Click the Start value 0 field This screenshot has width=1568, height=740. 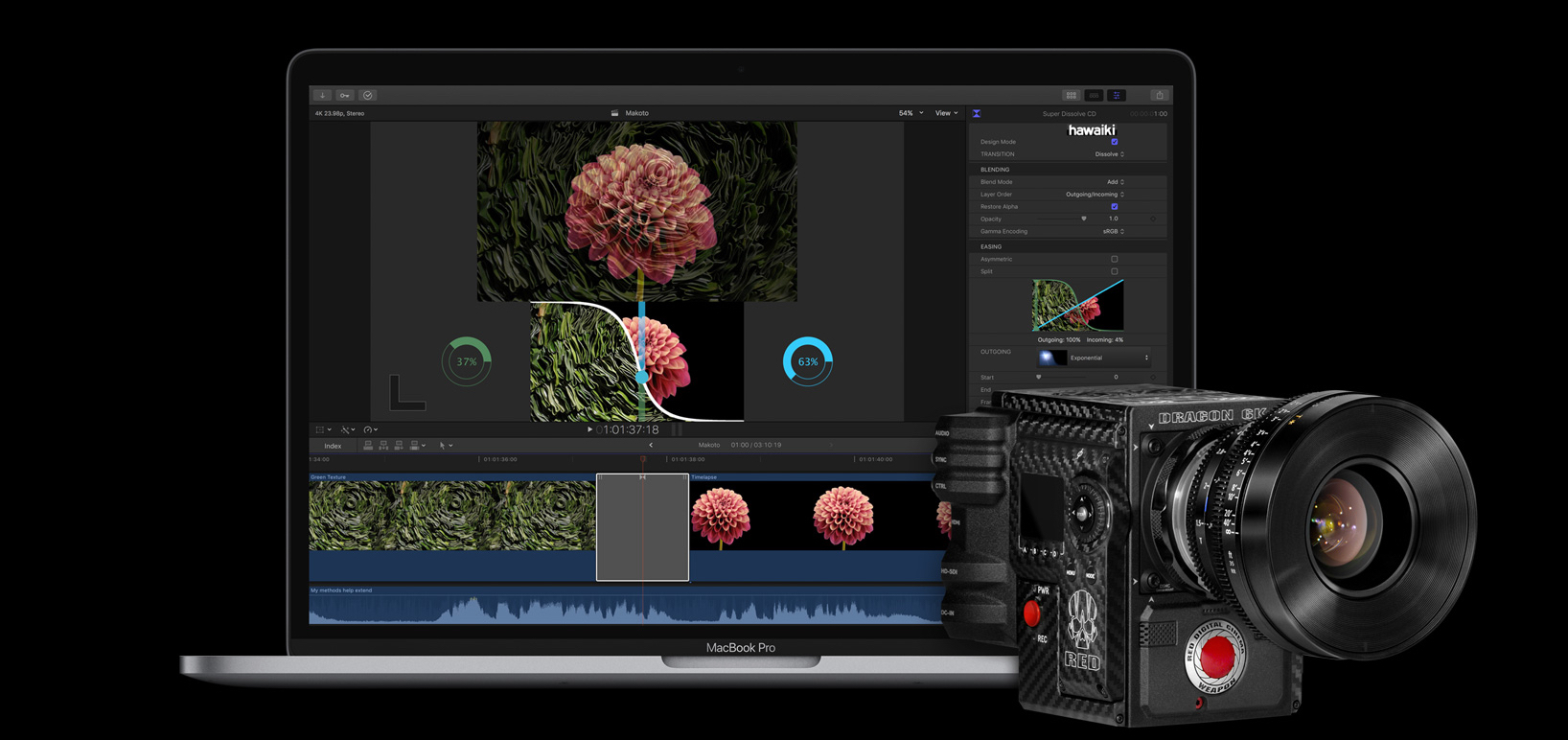coord(1116,377)
